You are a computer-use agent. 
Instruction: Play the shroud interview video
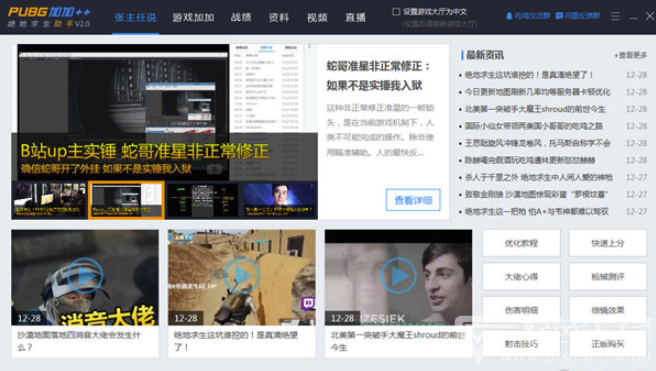tap(398, 276)
